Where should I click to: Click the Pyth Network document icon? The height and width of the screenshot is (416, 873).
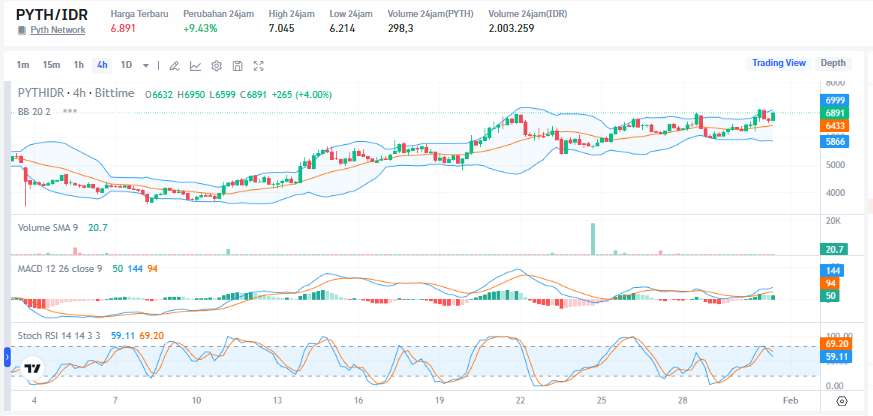coord(22,30)
